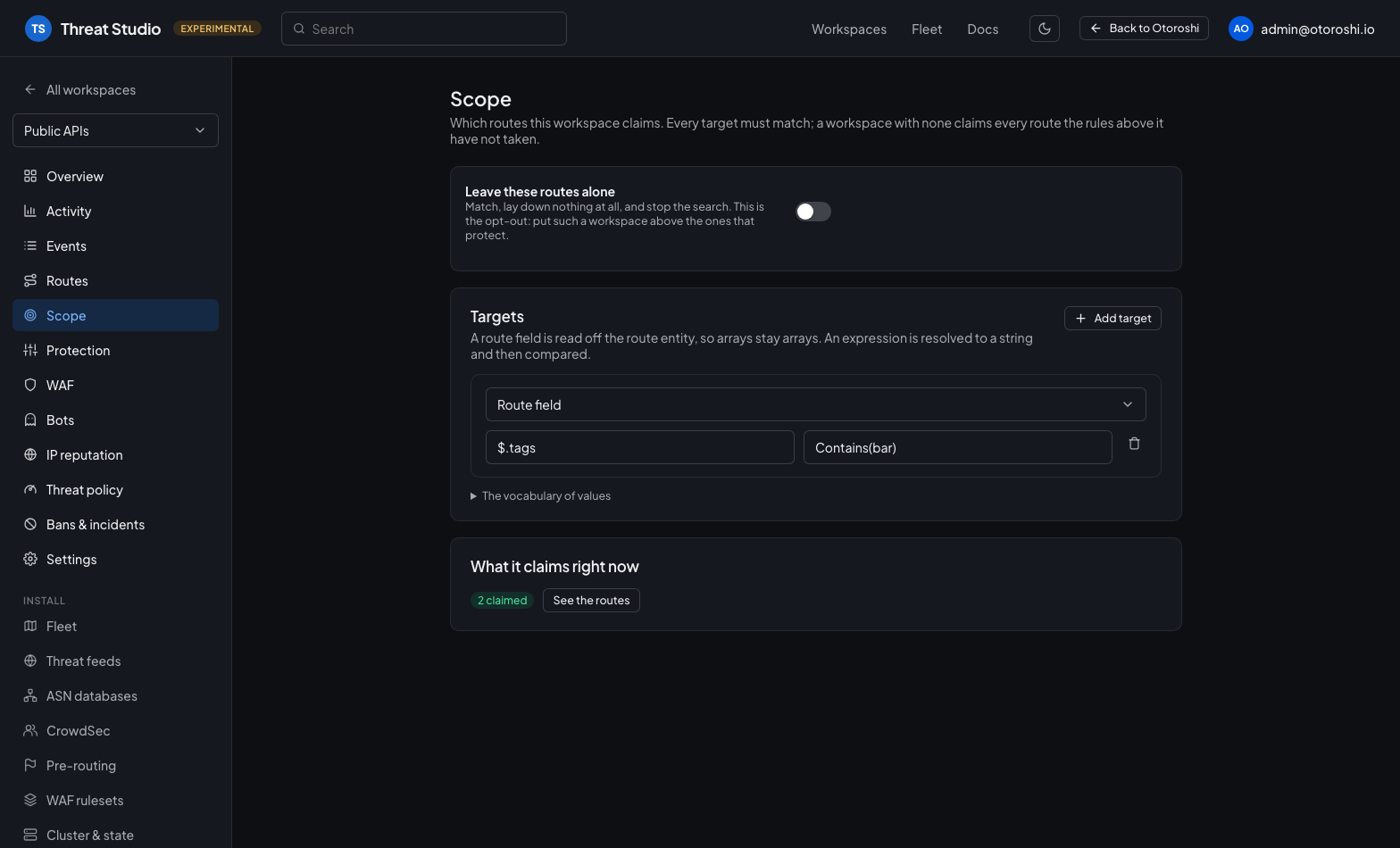Screen dimensions: 1400x848
Task: Open the Settings sidebar item
Action: (x=115, y=559)
